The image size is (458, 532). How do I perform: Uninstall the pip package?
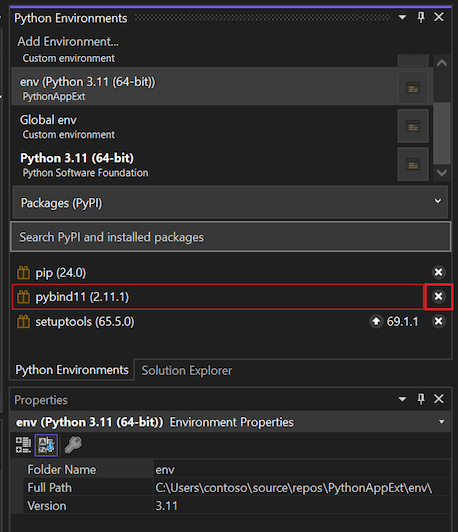[438, 272]
